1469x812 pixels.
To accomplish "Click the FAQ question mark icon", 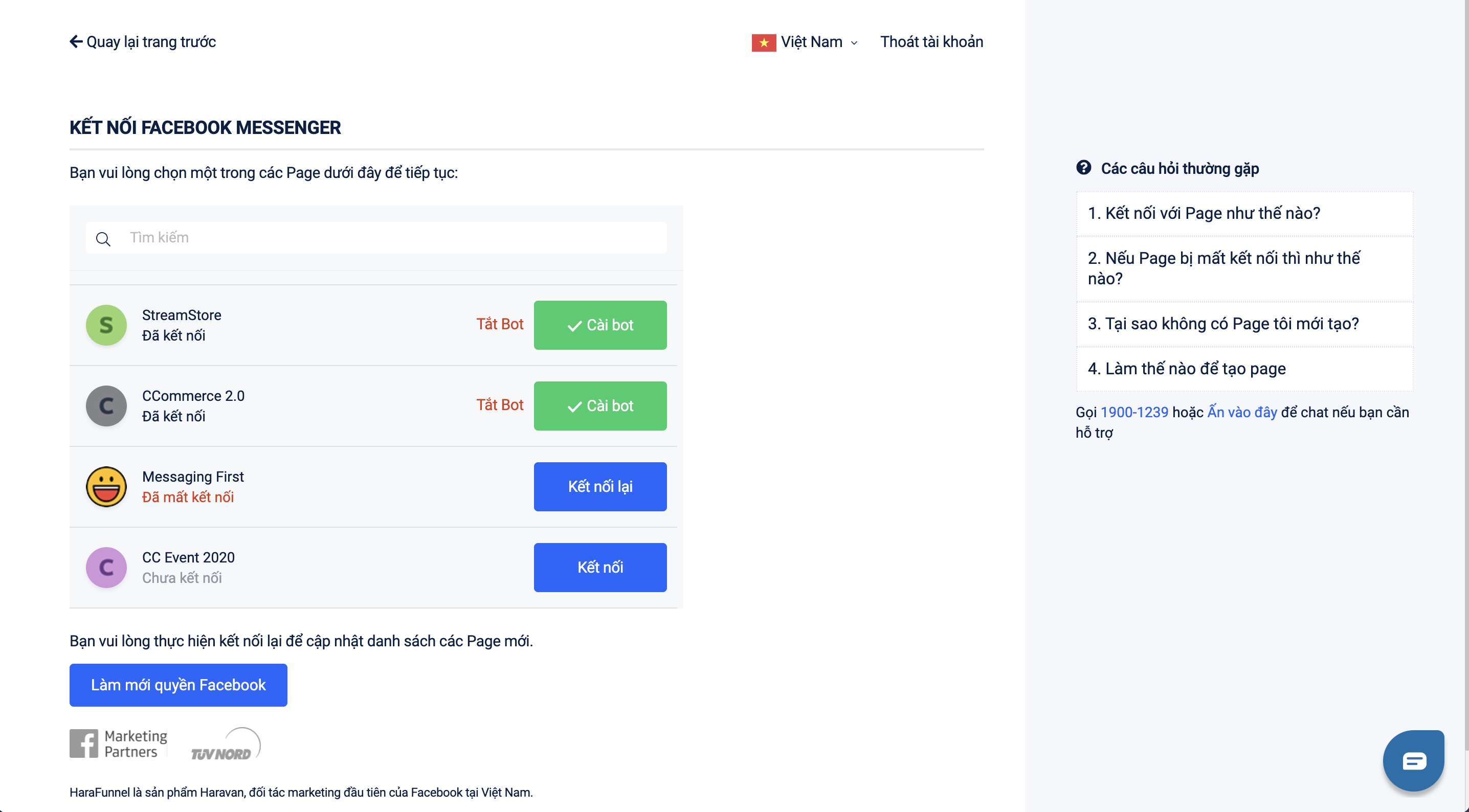I will click(x=1083, y=168).
